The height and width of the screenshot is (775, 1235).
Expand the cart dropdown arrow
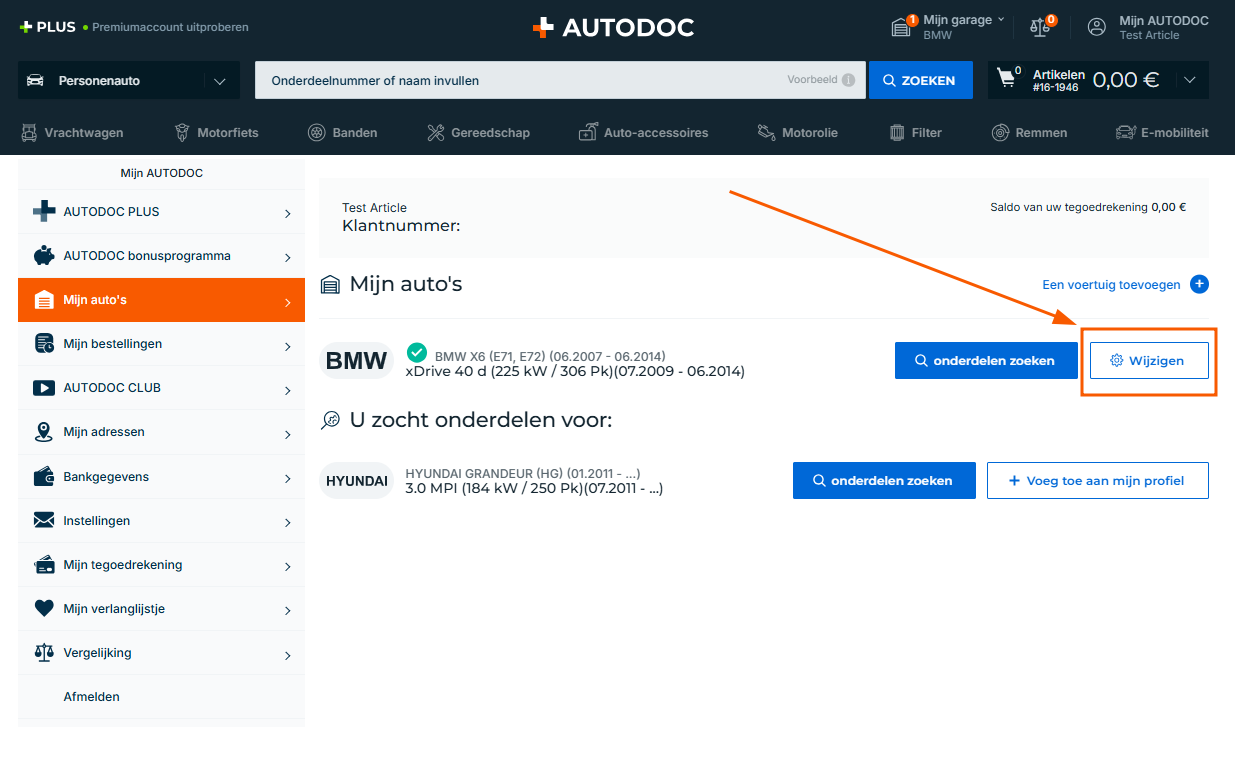(x=1189, y=80)
